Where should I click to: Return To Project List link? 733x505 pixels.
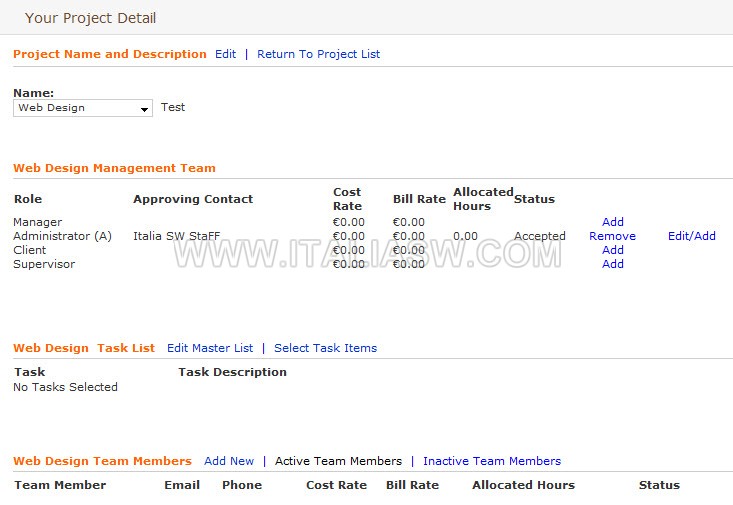coord(318,54)
